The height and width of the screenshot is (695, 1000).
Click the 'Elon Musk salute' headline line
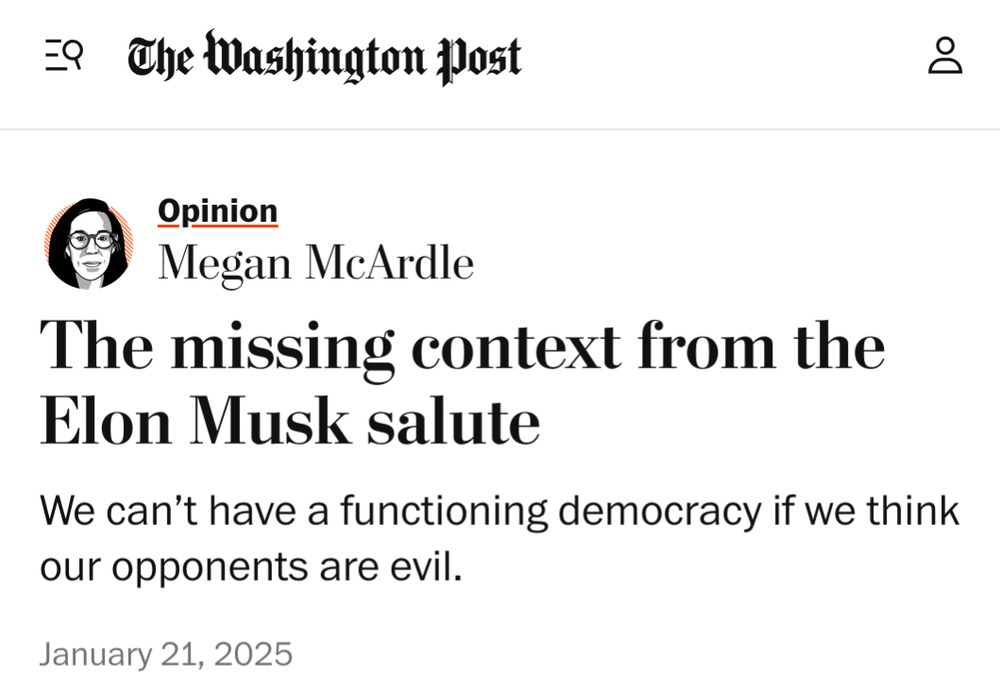(290, 422)
